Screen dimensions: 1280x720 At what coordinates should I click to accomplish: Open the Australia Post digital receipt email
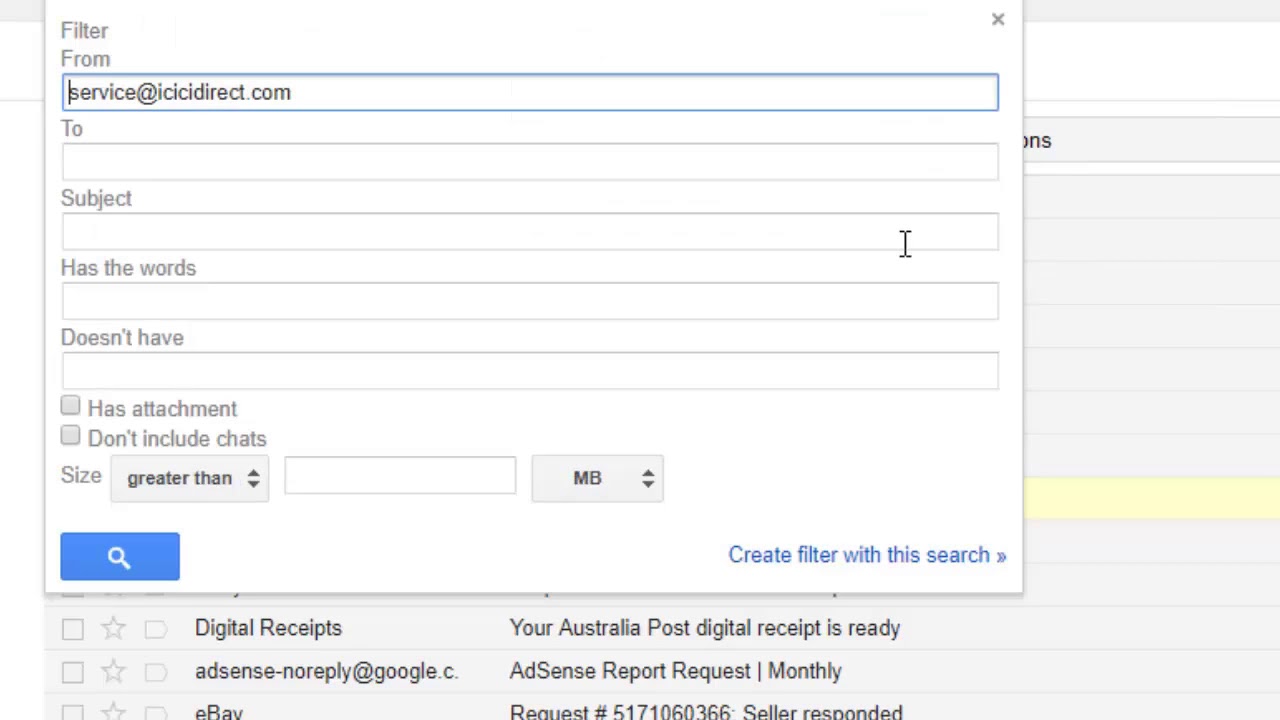pos(704,628)
